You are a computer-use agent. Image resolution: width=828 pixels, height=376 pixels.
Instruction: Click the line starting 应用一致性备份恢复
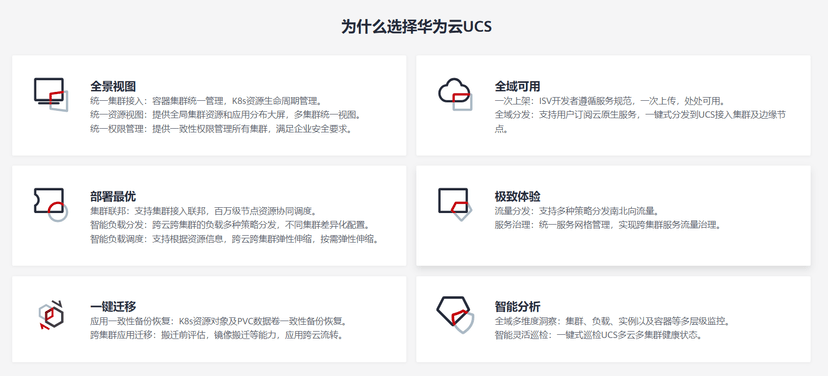[x=219, y=321]
